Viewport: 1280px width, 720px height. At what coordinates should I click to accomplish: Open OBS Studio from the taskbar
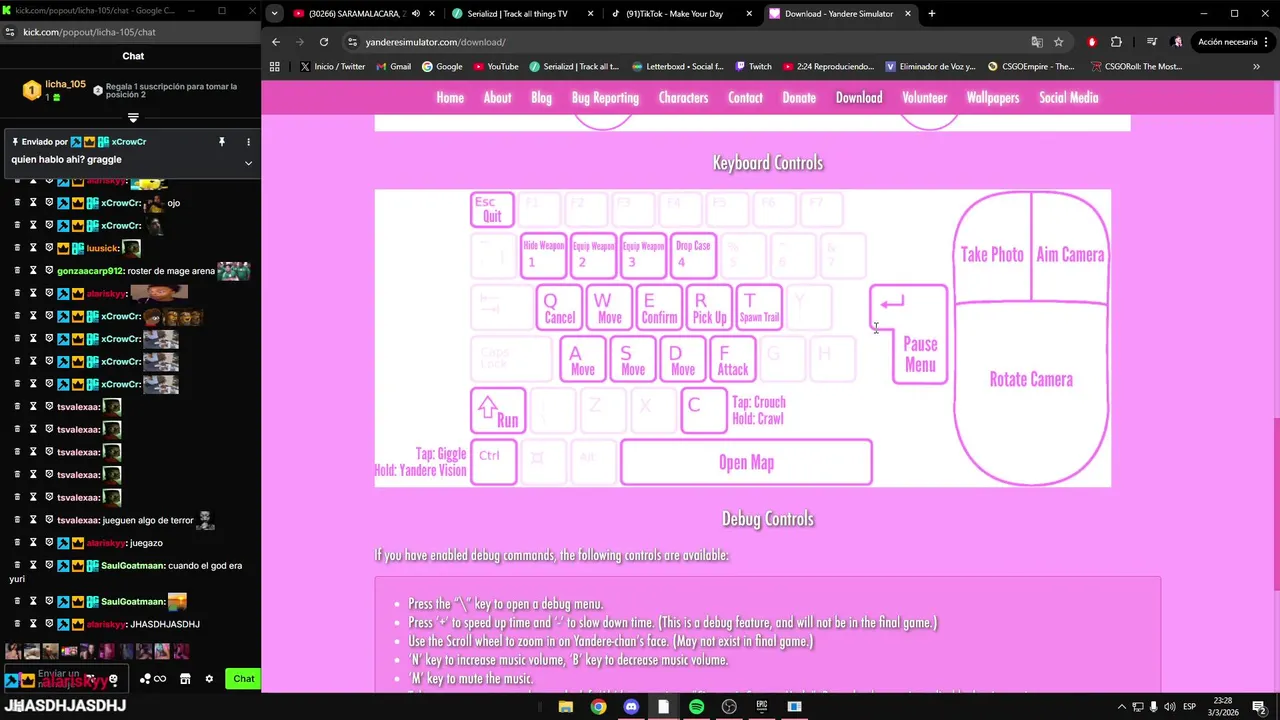click(x=729, y=707)
